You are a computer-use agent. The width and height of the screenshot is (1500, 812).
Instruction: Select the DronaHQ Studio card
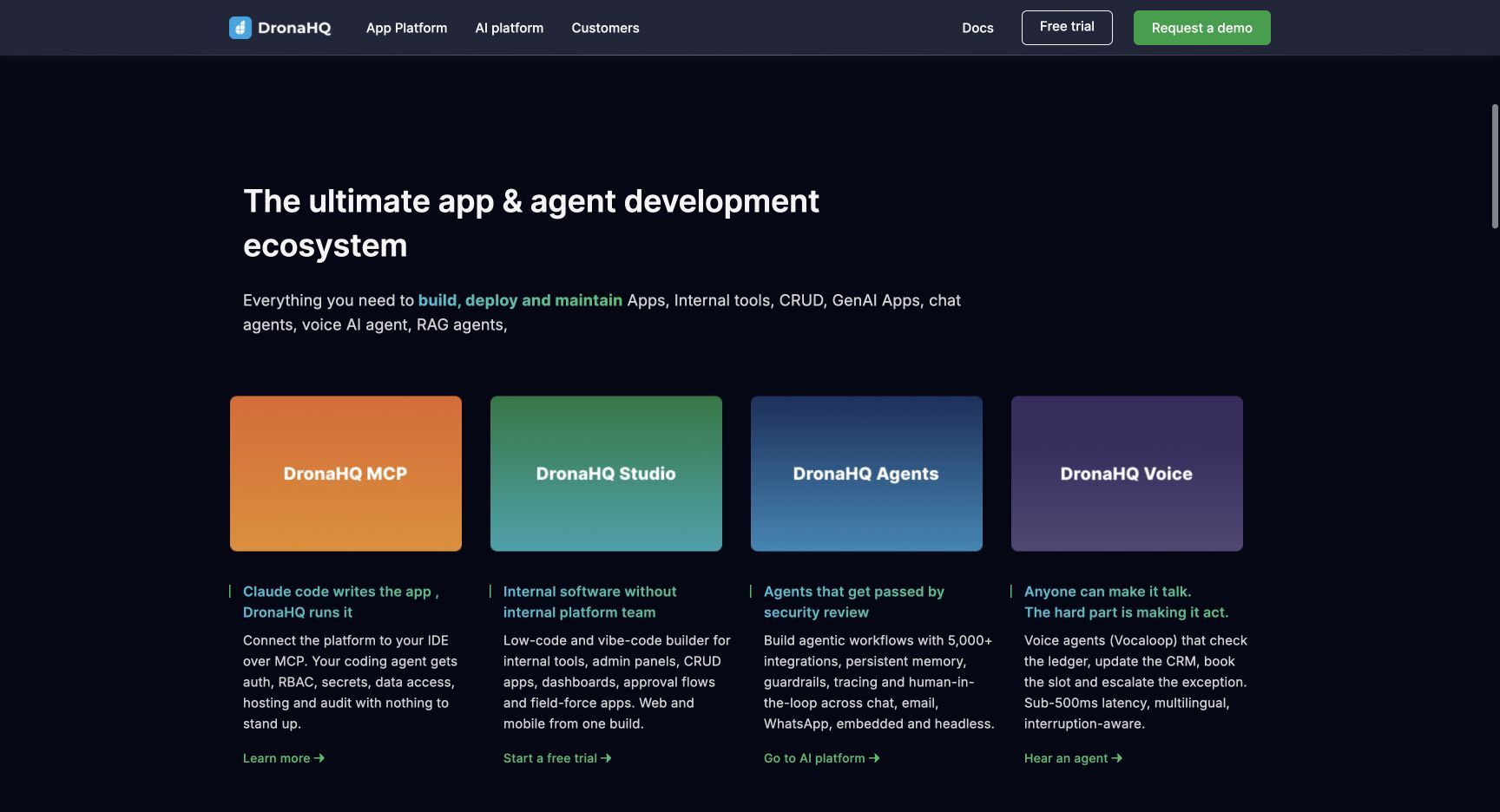coord(606,474)
